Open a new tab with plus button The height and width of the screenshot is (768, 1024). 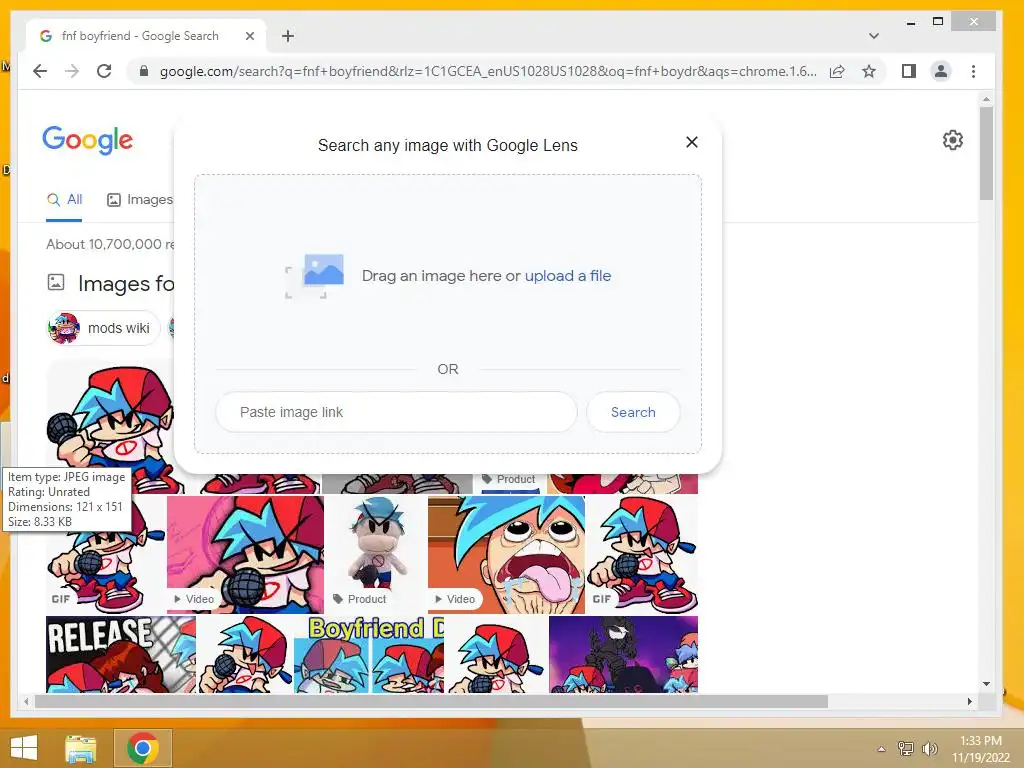pos(287,36)
